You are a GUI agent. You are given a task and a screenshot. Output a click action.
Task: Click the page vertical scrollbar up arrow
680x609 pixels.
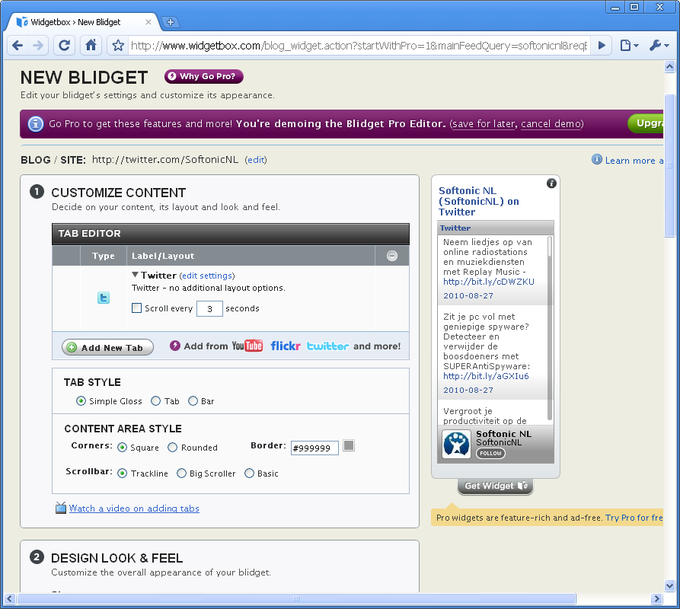point(670,66)
